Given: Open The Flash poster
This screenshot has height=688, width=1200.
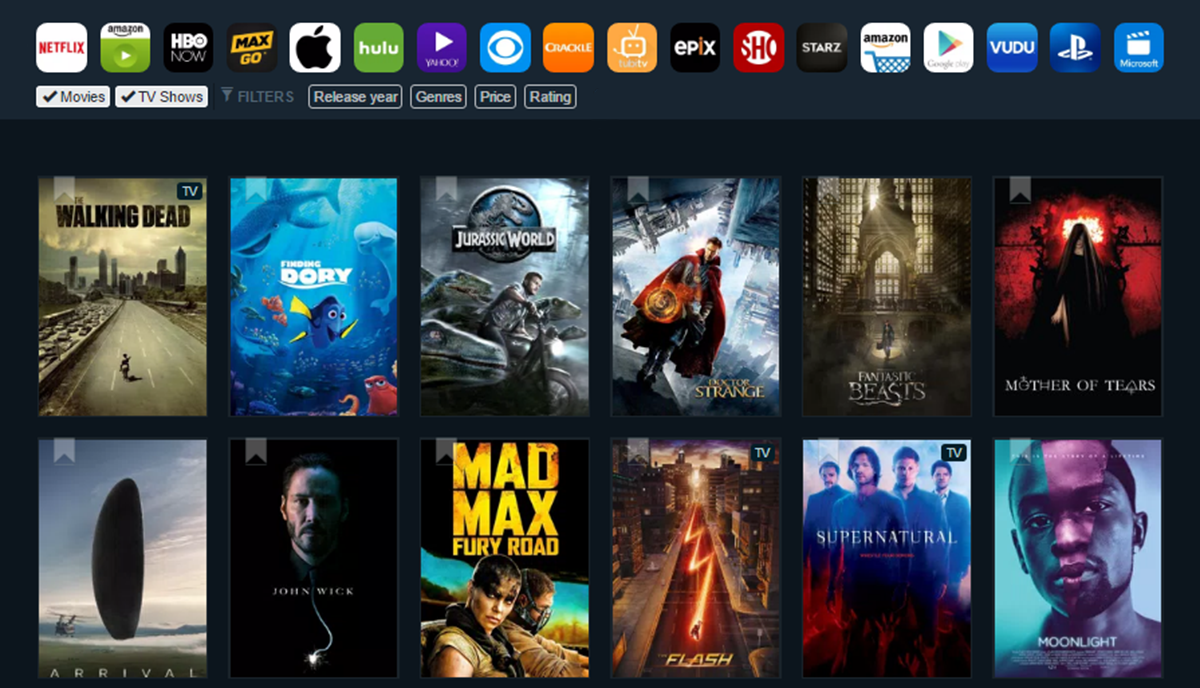Looking at the screenshot, I should pyautogui.click(x=696, y=558).
